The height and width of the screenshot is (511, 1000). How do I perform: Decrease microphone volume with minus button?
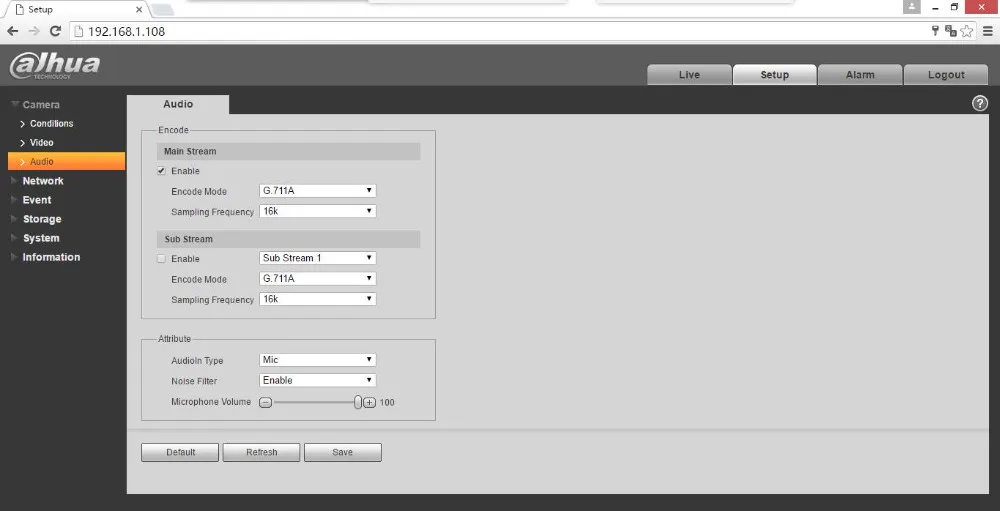[266, 403]
